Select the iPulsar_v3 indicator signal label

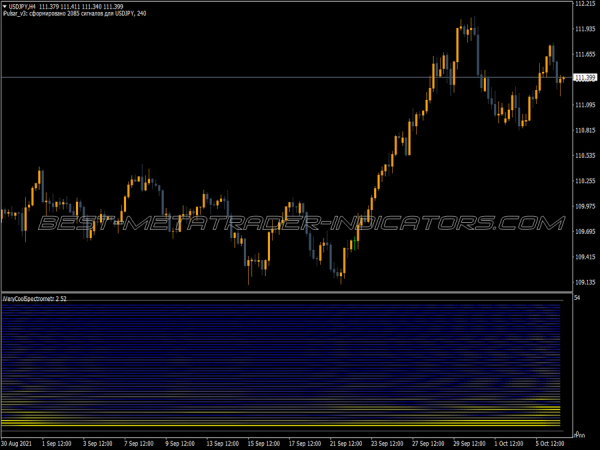click(x=75, y=13)
